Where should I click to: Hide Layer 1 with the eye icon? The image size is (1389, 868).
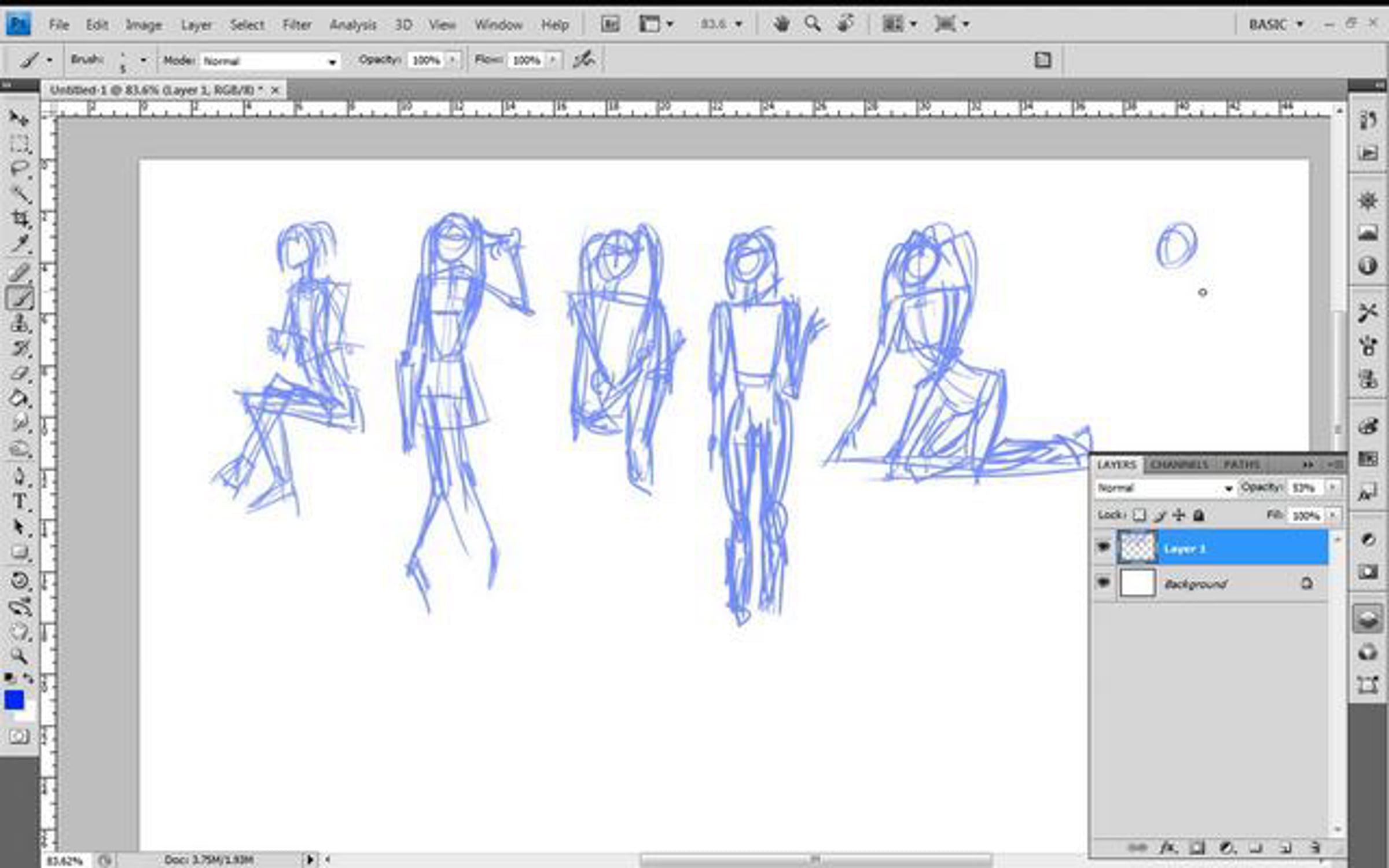(1103, 547)
